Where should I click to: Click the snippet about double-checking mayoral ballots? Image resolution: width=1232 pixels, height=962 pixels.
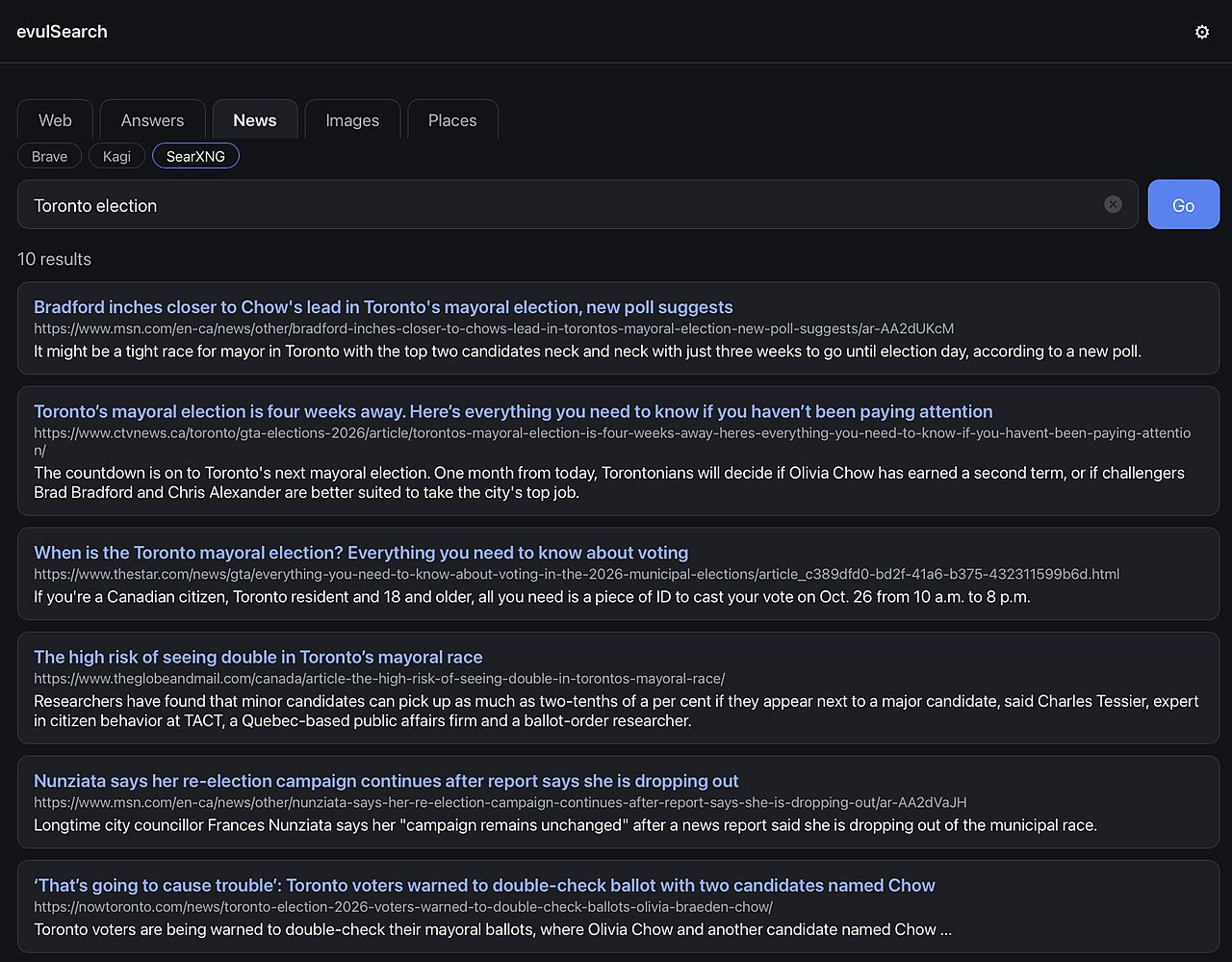[493, 930]
